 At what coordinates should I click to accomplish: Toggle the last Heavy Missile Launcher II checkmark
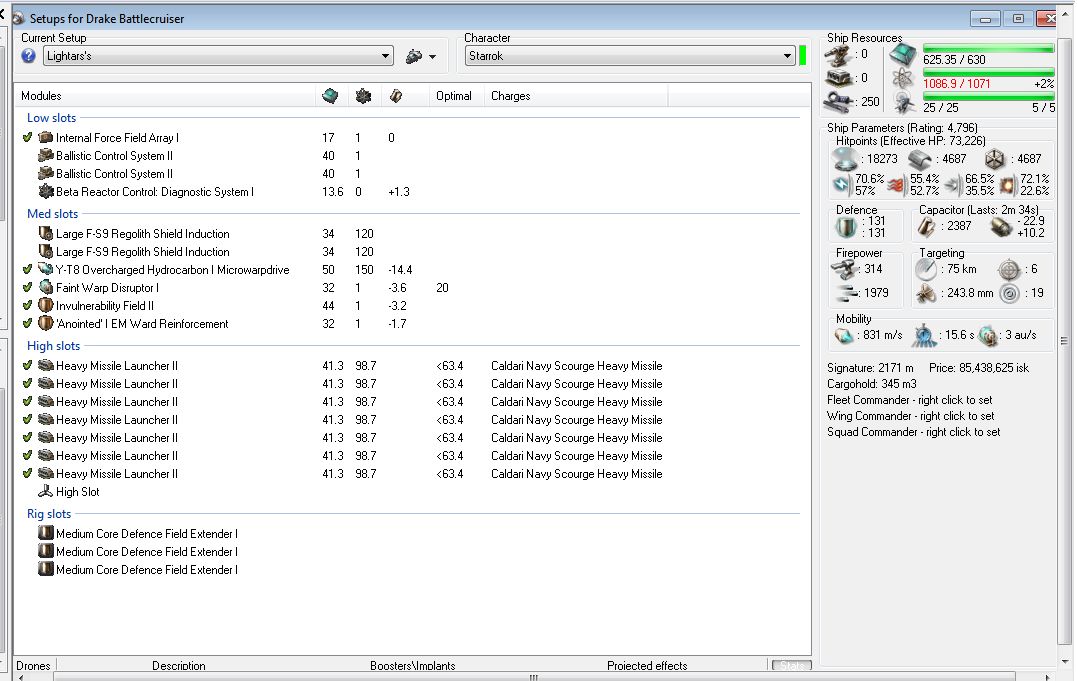pos(27,473)
